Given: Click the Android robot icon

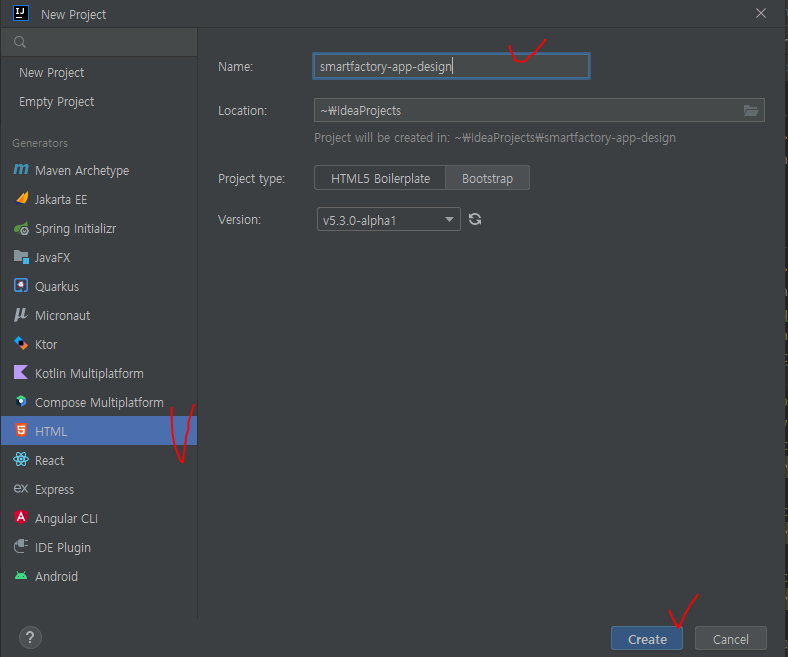Looking at the screenshot, I should click(21, 576).
